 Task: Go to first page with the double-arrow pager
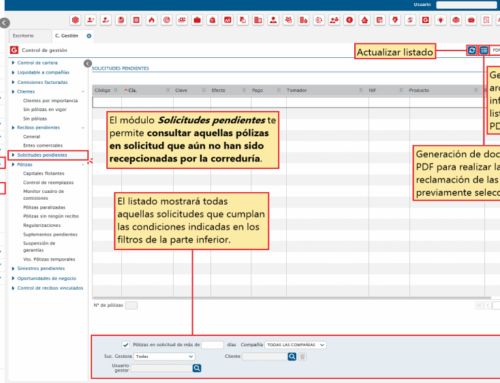tap(479, 305)
